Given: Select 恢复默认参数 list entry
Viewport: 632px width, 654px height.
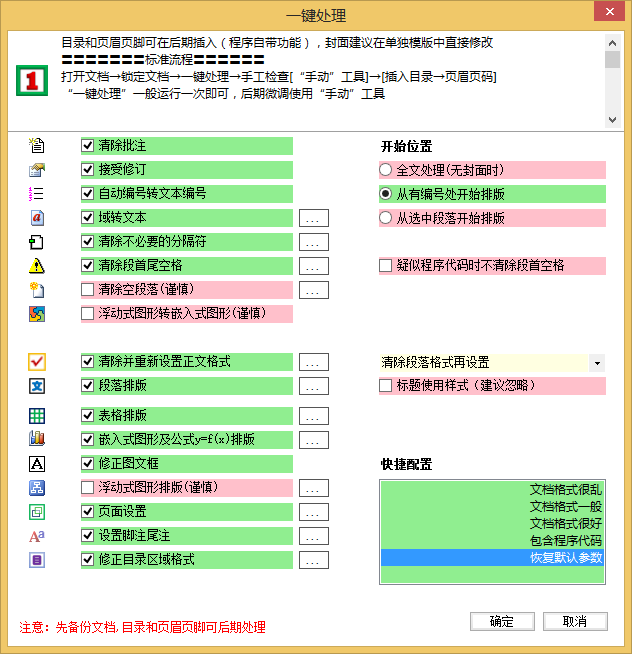Looking at the screenshot, I should pyautogui.click(x=492, y=558).
